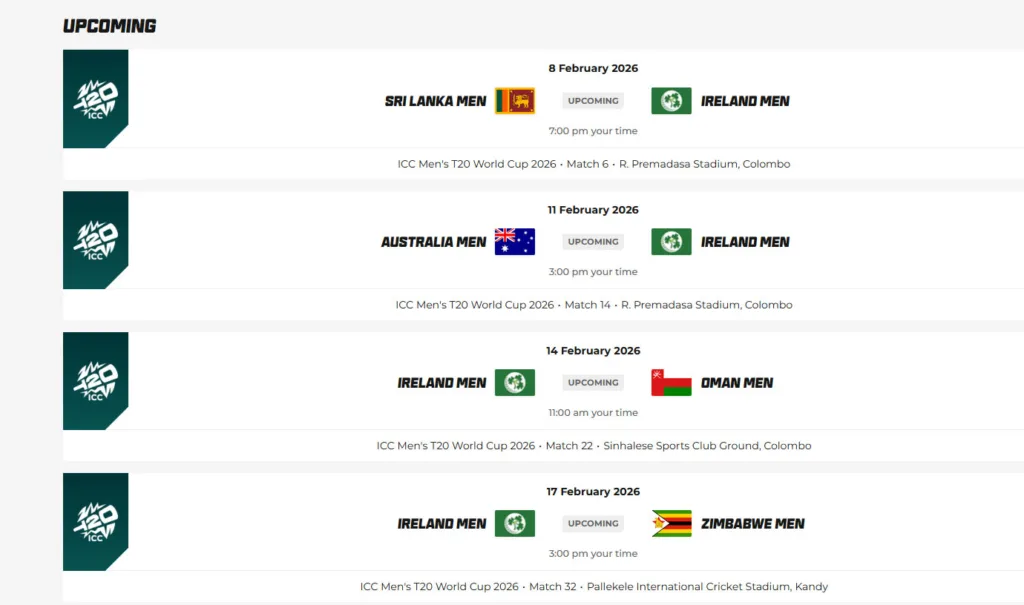1024x605 pixels.
Task: Click Ireland flag in the Oman match
Action: [515, 383]
